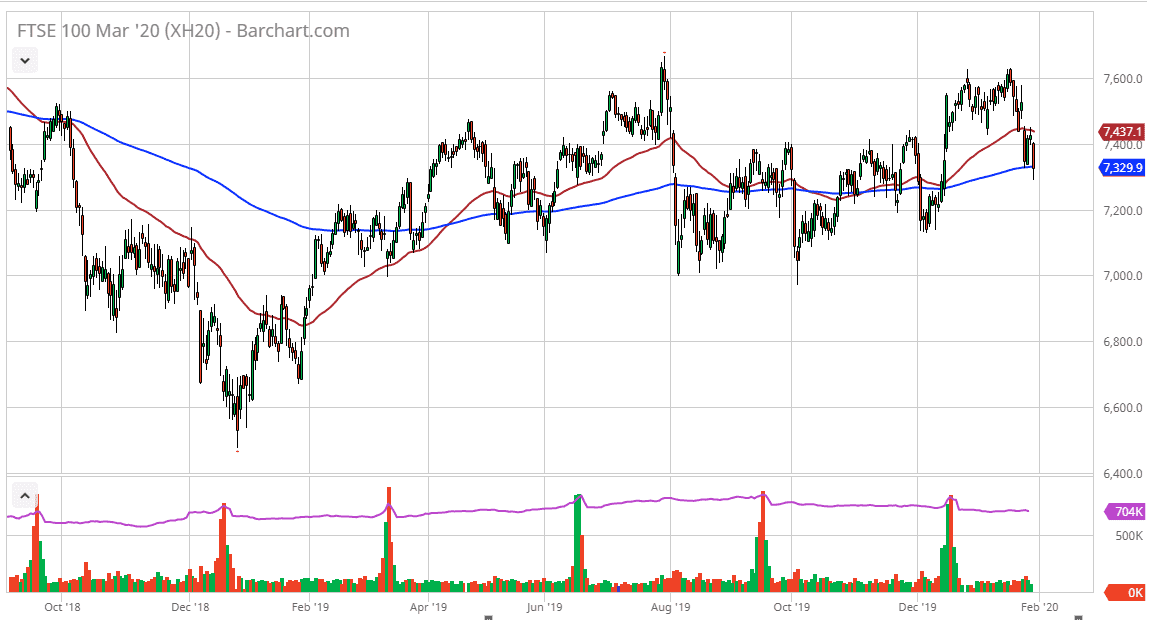Select the Dec '19 date label
1155x620 pixels.
click(918, 607)
